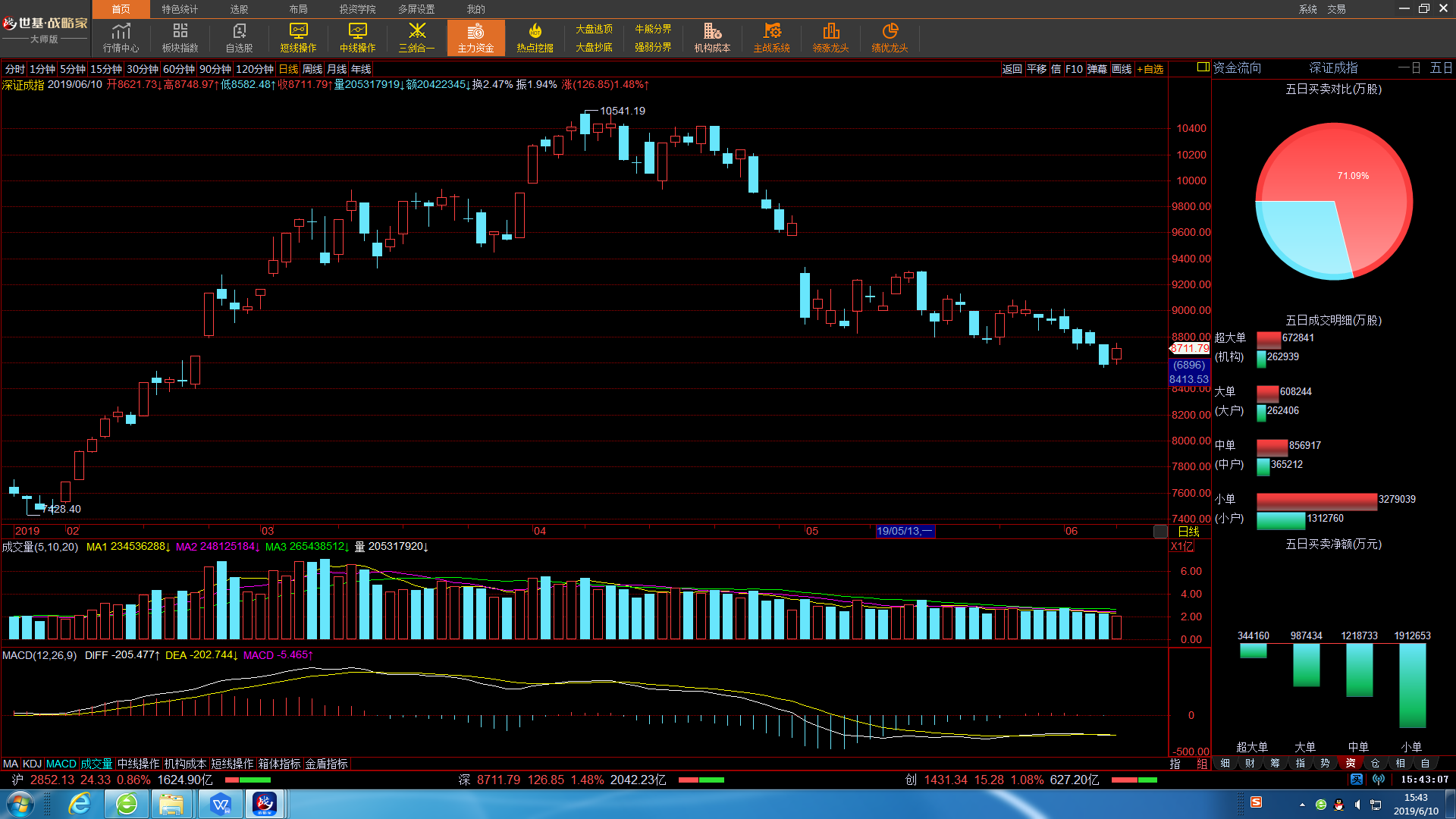
Task: Open the file explorer folder in taskbar
Action: pyautogui.click(x=171, y=804)
